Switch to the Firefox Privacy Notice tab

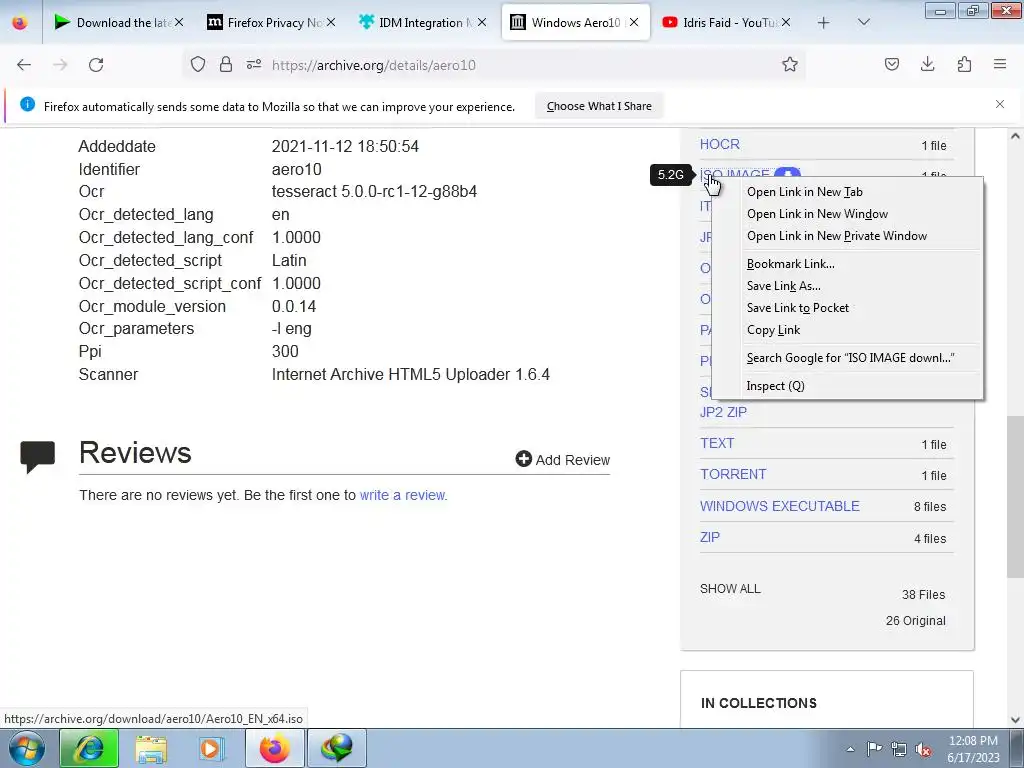[271, 23]
